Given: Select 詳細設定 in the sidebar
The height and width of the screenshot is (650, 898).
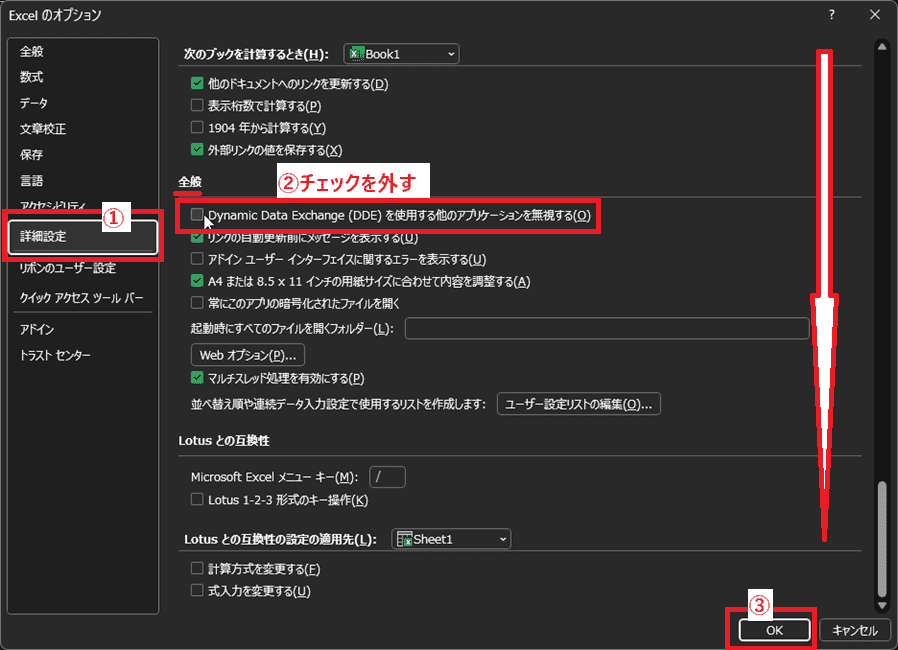Looking at the screenshot, I should point(82,236).
